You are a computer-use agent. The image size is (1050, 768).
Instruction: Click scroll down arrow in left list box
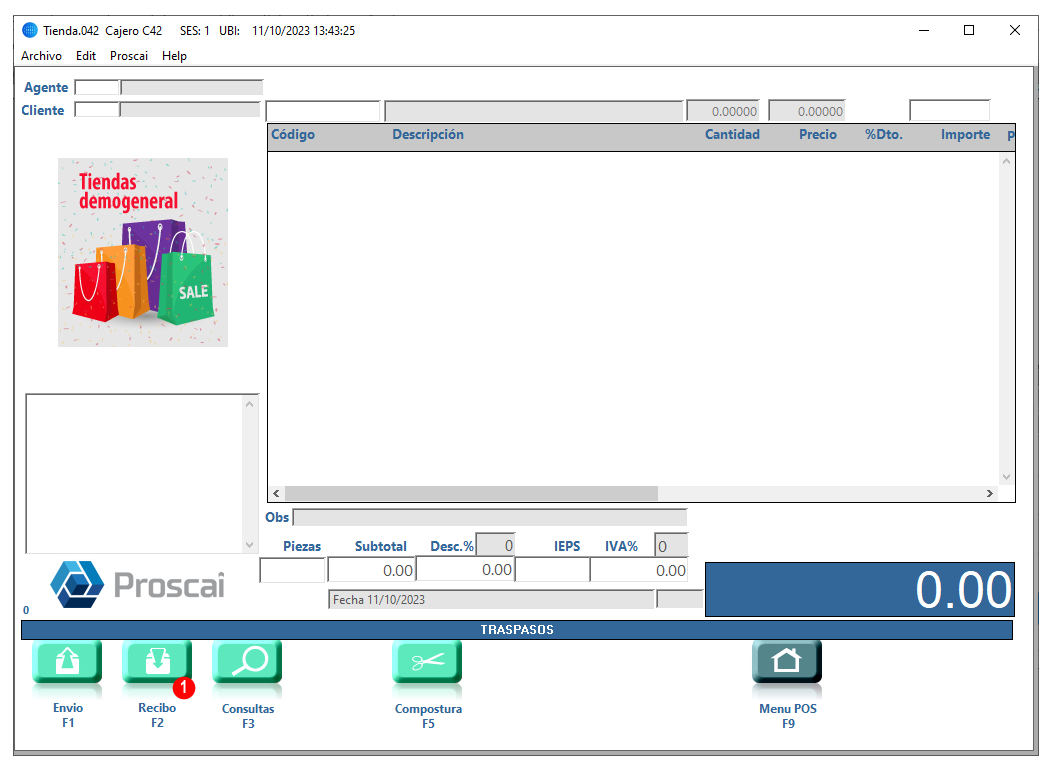pos(249,544)
